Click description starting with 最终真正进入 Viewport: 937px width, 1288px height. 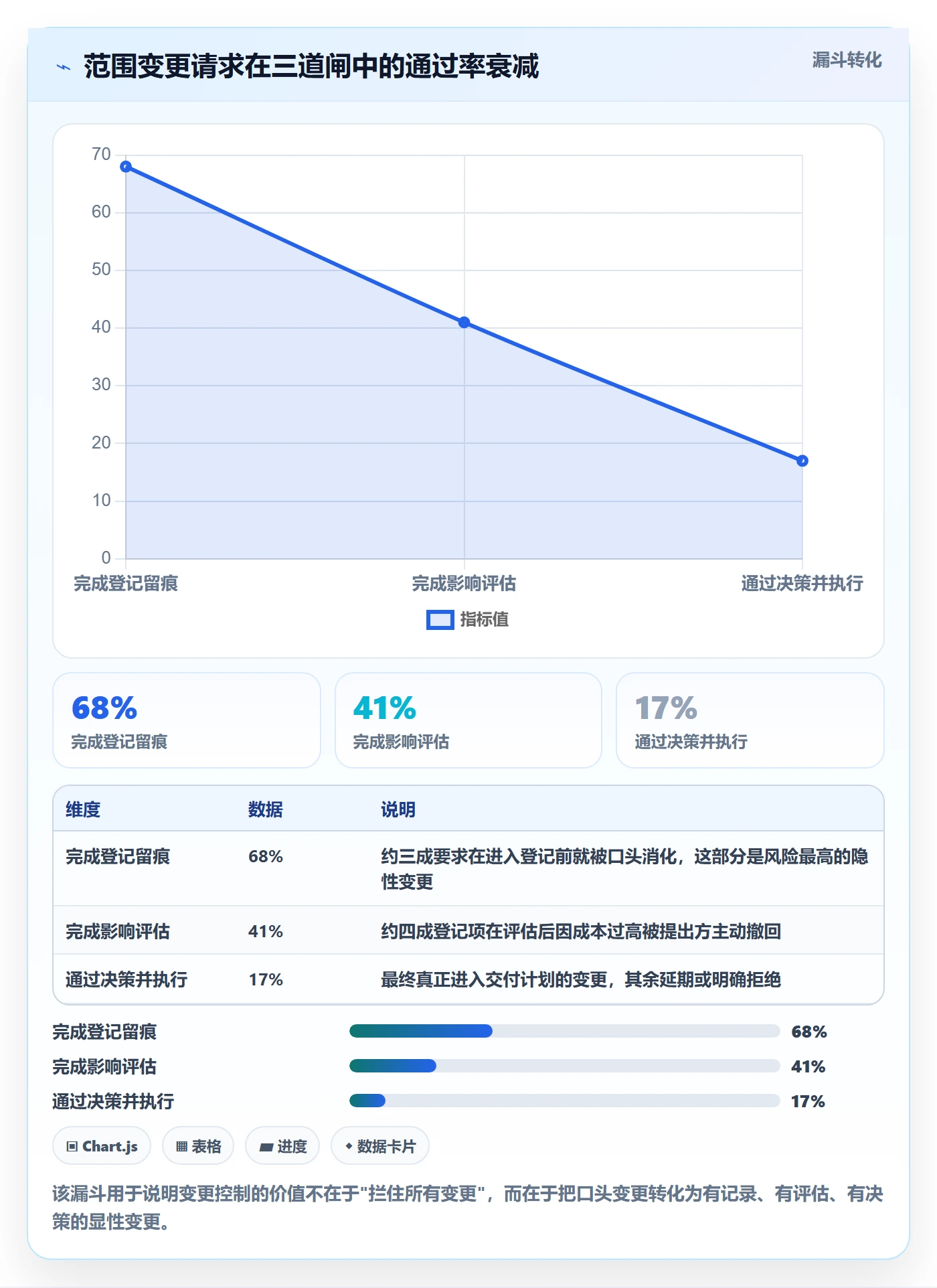tap(581, 979)
